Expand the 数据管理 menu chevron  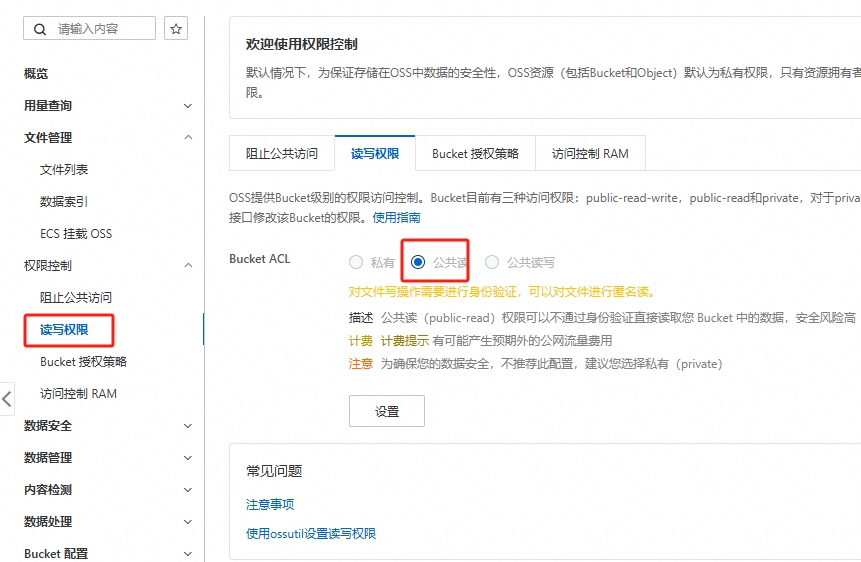(x=188, y=458)
